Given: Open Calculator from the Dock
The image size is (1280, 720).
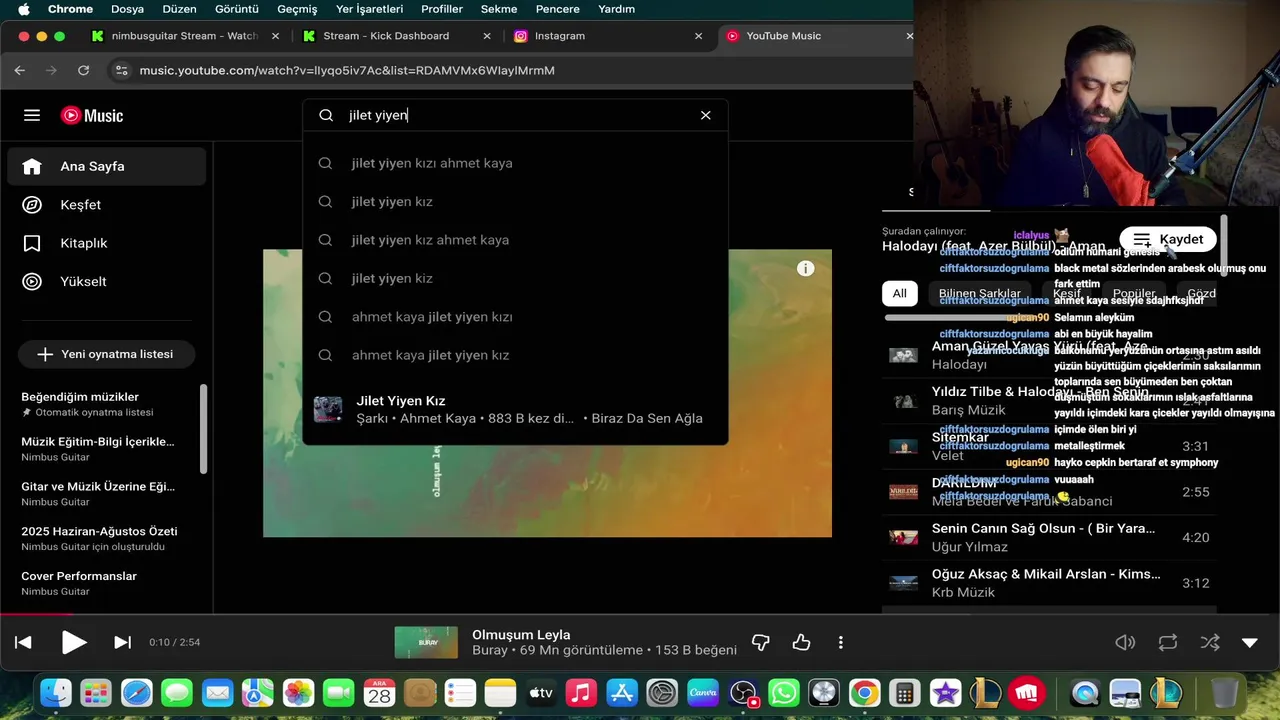Looking at the screenshot, I should tap(904, 692).
